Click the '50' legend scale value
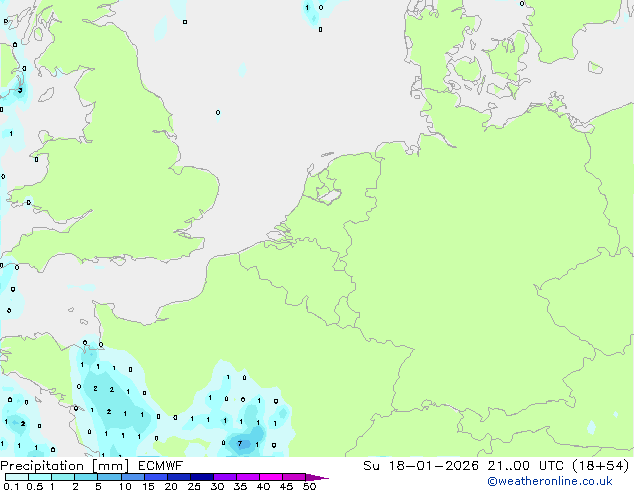 click(309, 486)
